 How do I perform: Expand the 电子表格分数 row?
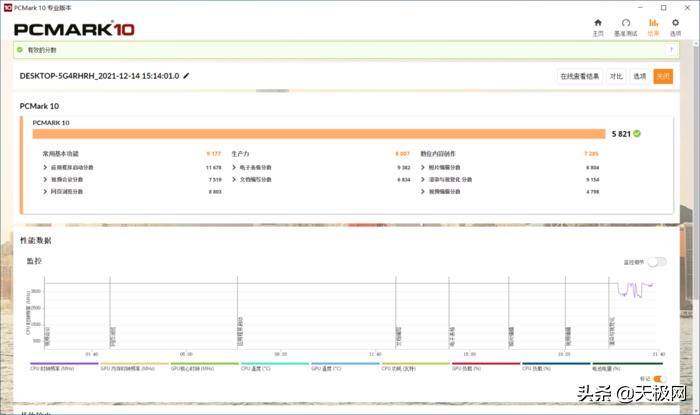point(234,167)
